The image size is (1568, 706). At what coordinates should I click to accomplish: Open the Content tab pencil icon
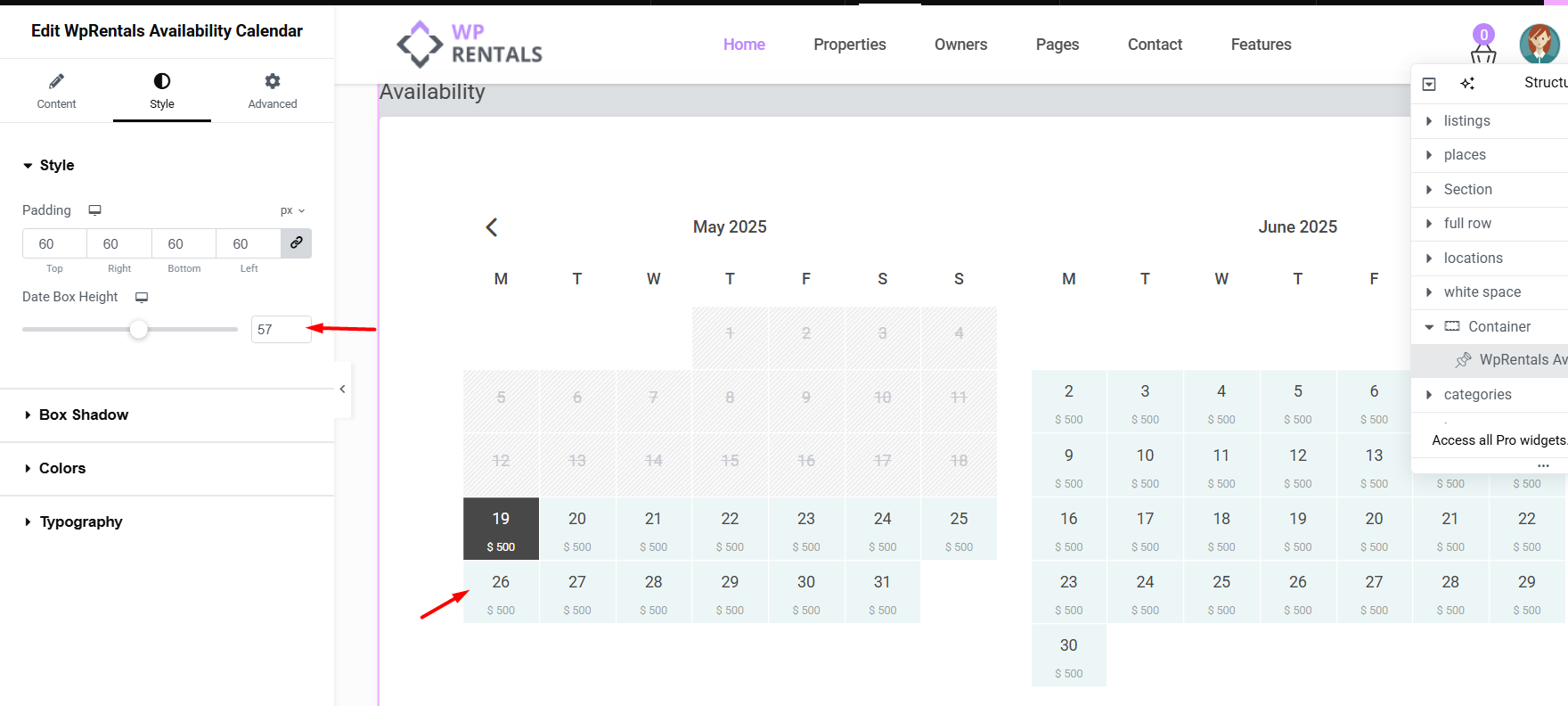click(x=56, y=81)
